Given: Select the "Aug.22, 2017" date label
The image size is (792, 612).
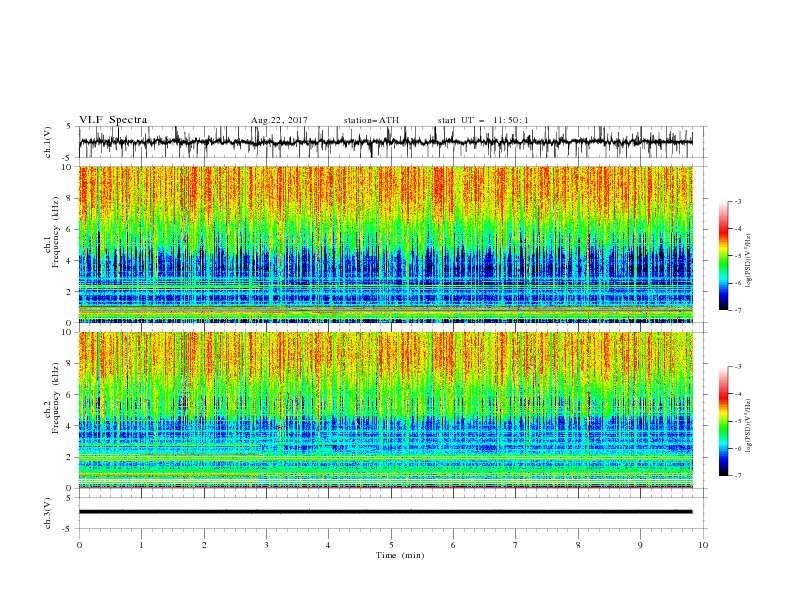Looking at the screenshot, I should (279, 120).
